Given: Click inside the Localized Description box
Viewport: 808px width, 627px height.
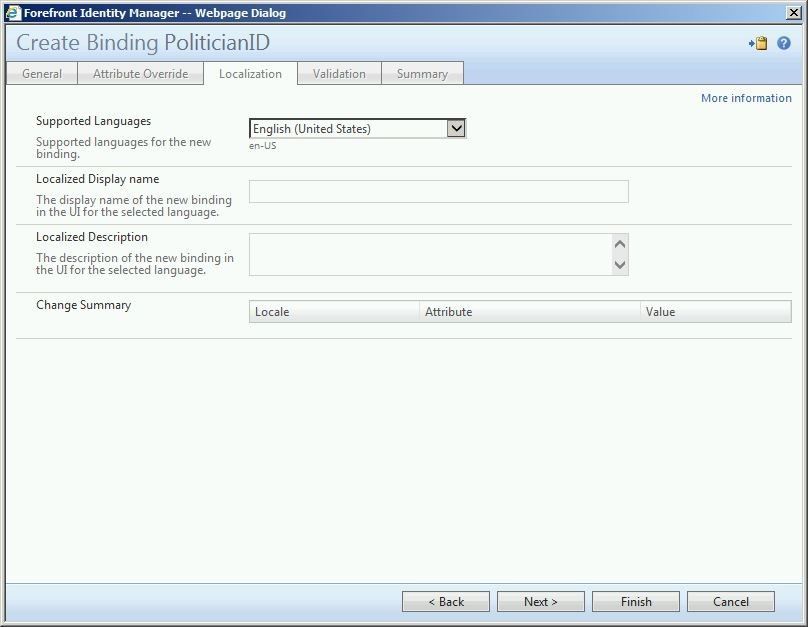Looking at the screenshot, I should click(431, 255).
